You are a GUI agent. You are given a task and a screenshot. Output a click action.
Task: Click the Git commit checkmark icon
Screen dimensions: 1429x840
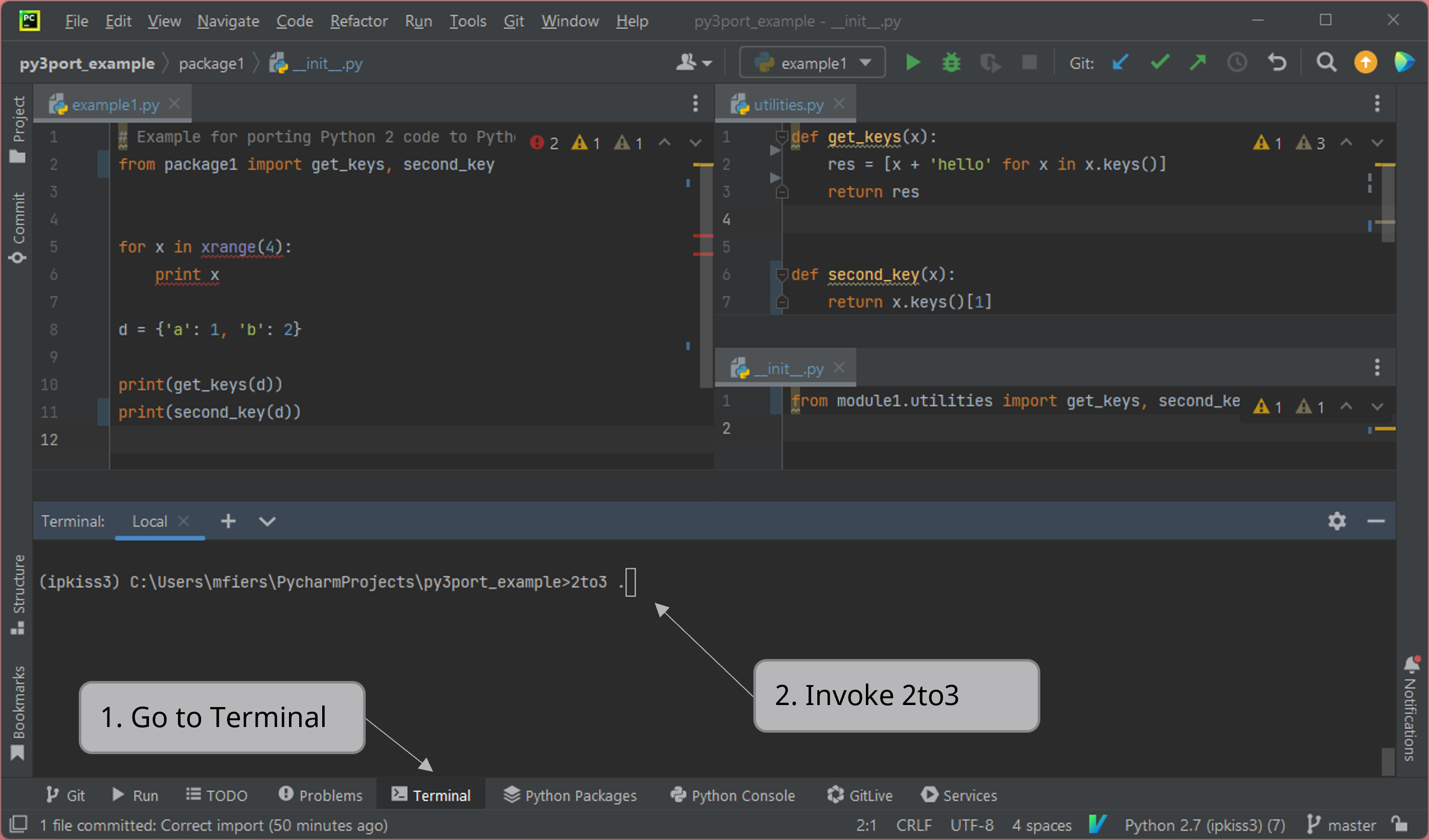pyautogui.click(x=1159, y=62)
